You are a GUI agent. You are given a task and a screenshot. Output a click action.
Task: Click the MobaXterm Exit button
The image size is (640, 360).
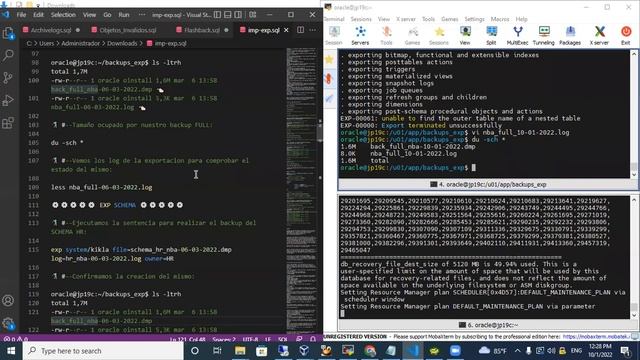(x=626, y=36)
